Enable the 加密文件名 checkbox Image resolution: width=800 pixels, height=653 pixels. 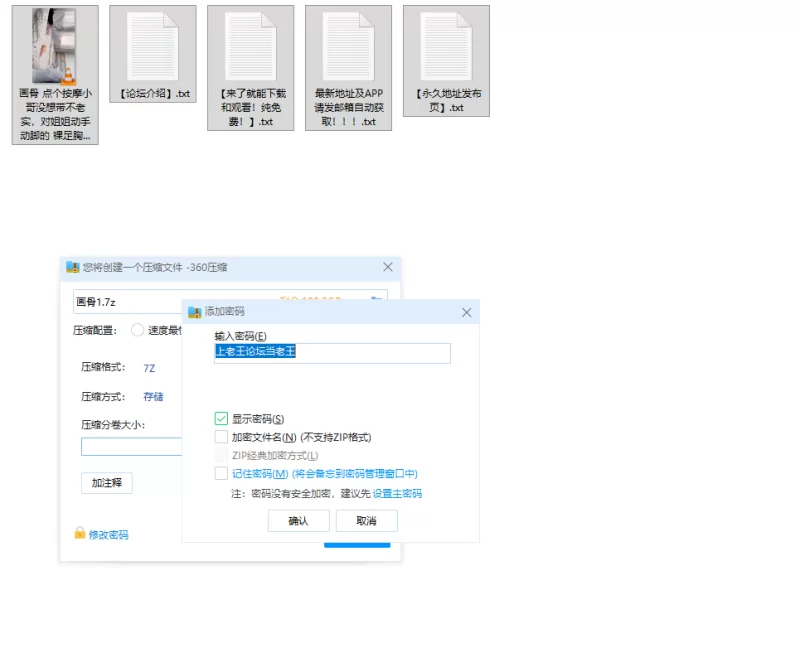(221, 437)
